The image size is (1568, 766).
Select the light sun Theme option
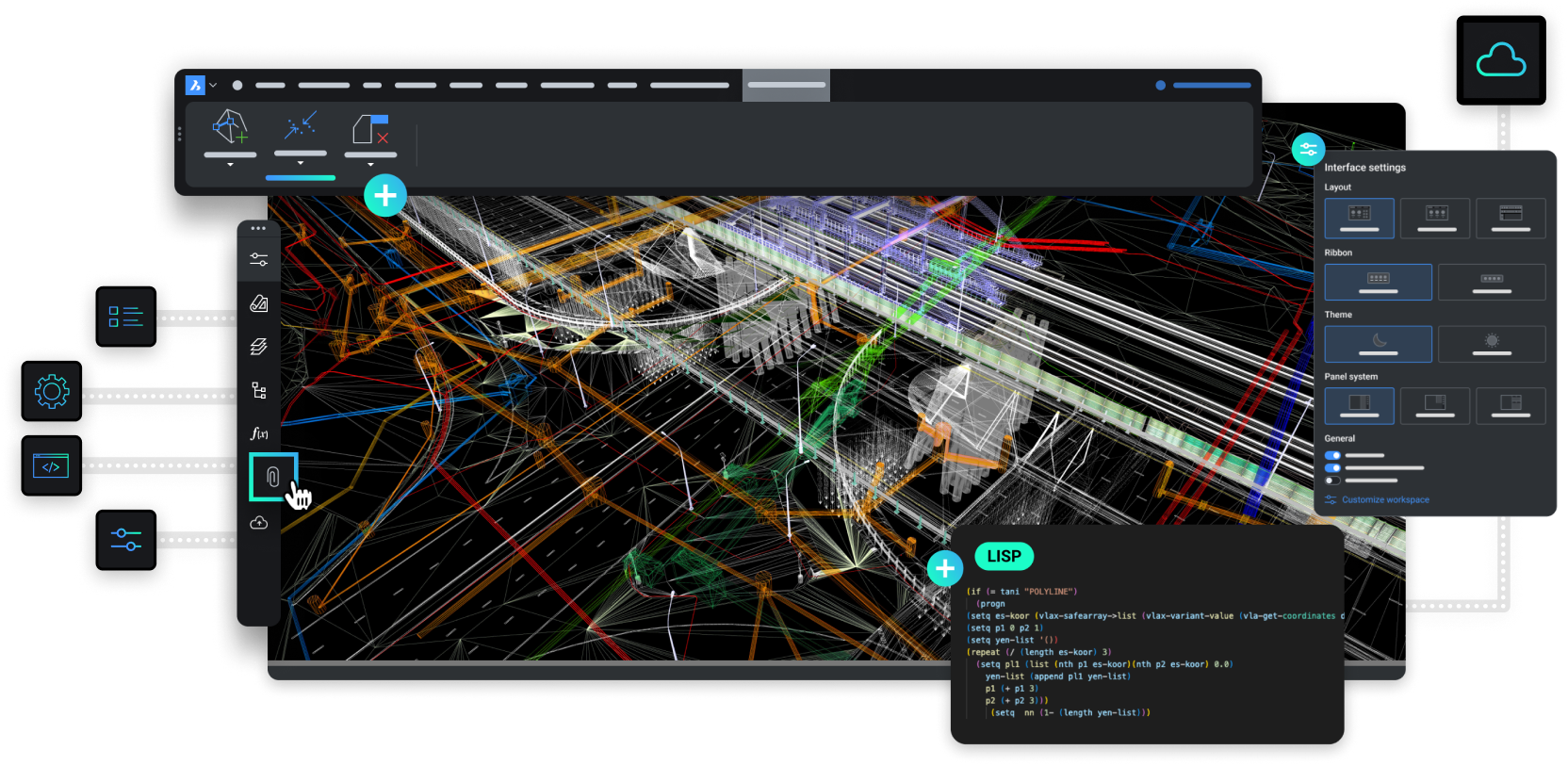click(1491, 344)
